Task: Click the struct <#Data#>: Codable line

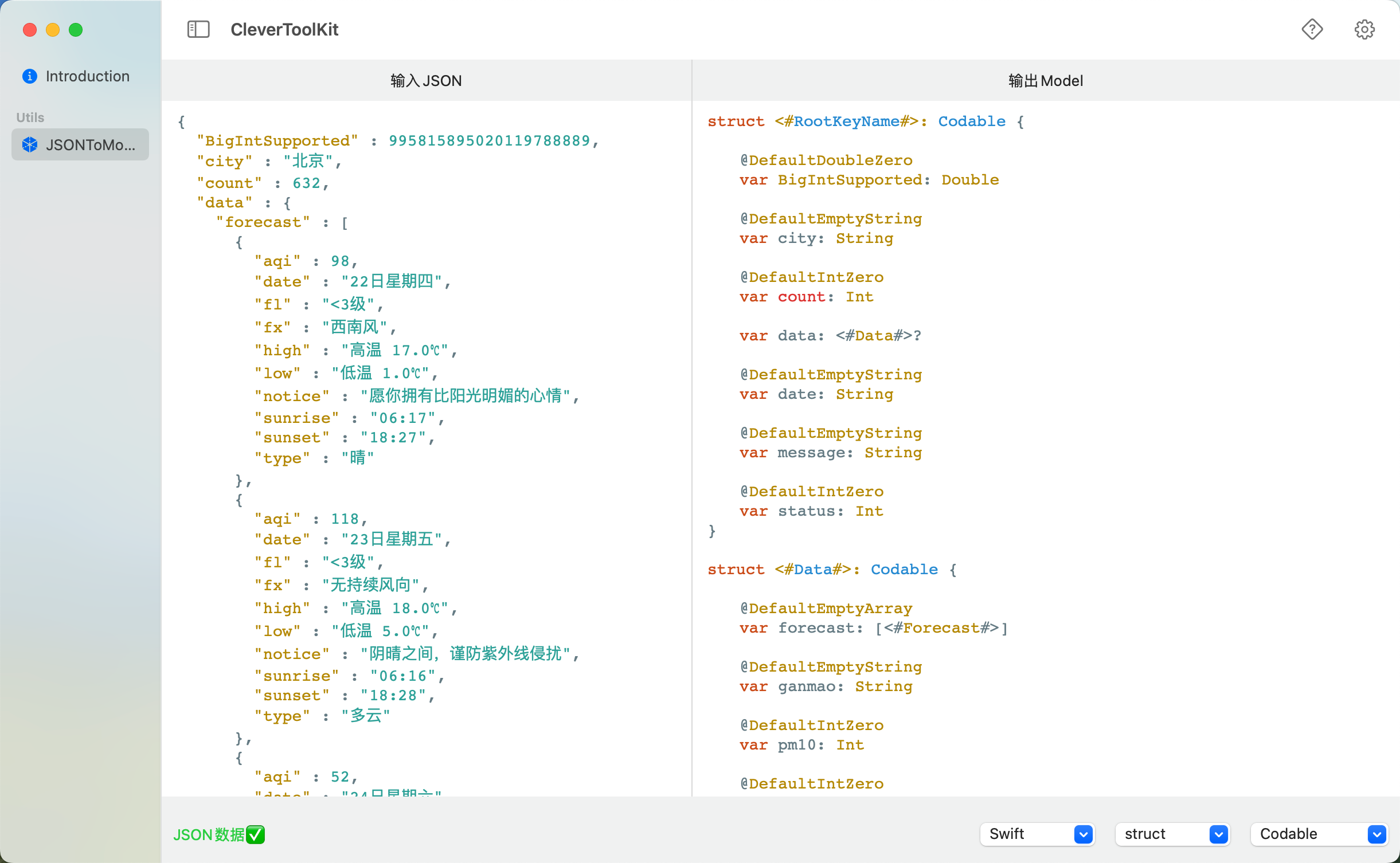Action: [832, 570]
